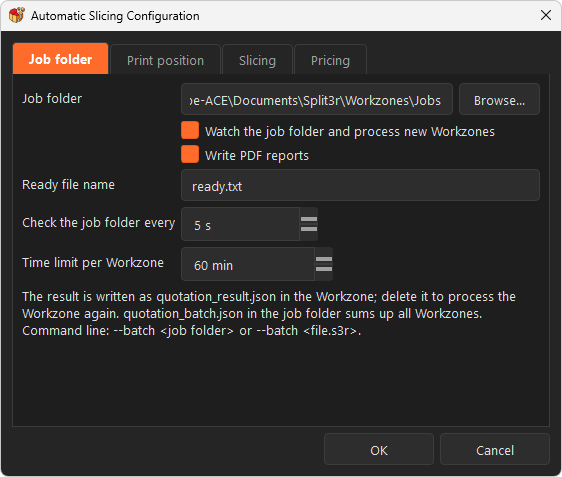Confirm settings with the OK button
Viewport: 562px width, 477px height.
click(379, 450)
